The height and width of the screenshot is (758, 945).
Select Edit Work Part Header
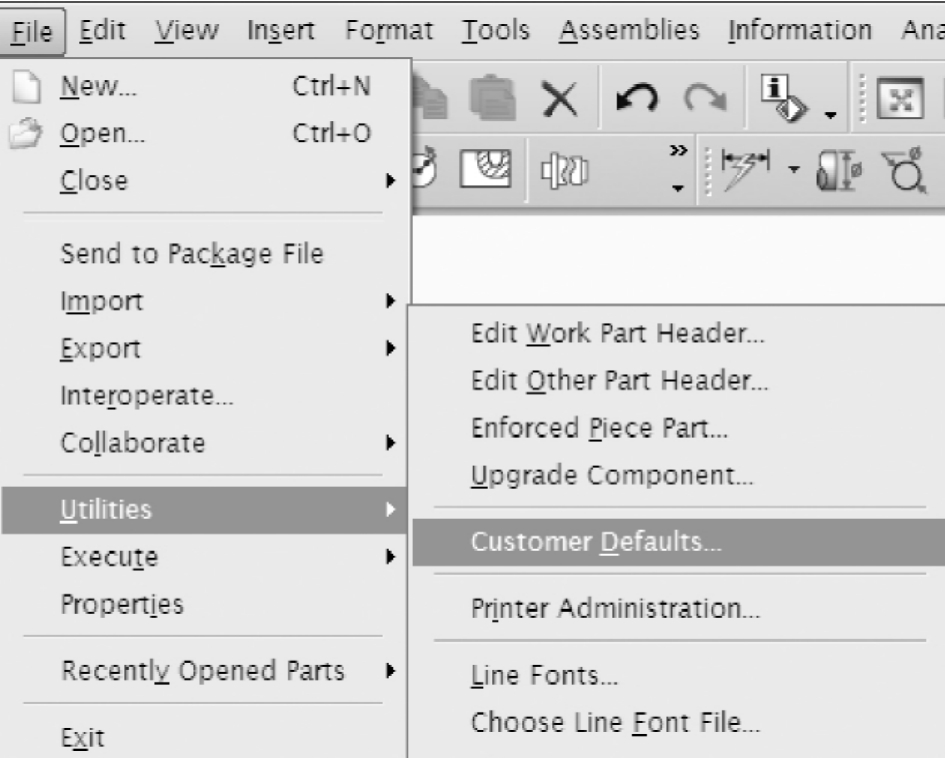click(x=618, y=334)
